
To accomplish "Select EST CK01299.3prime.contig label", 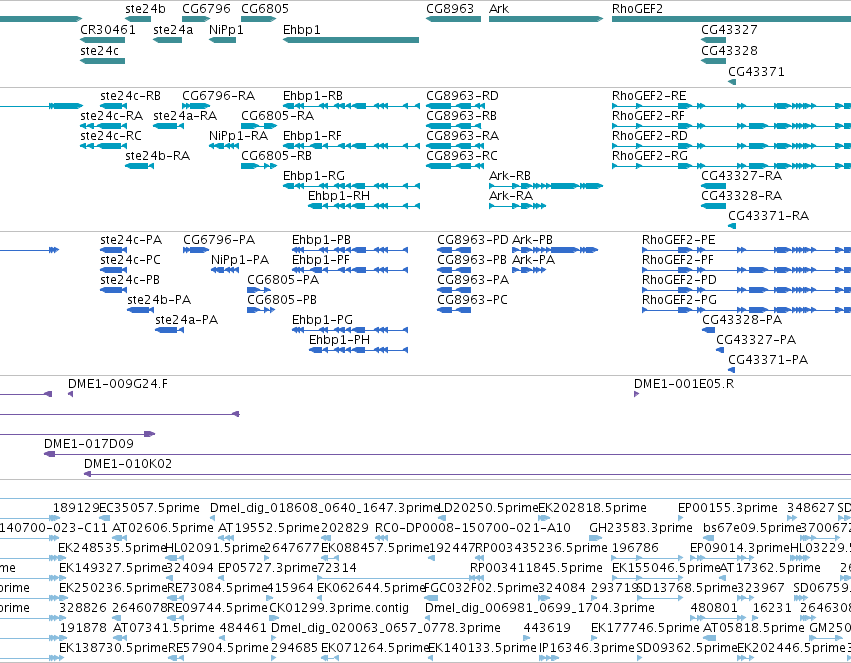I will [339, 608].
